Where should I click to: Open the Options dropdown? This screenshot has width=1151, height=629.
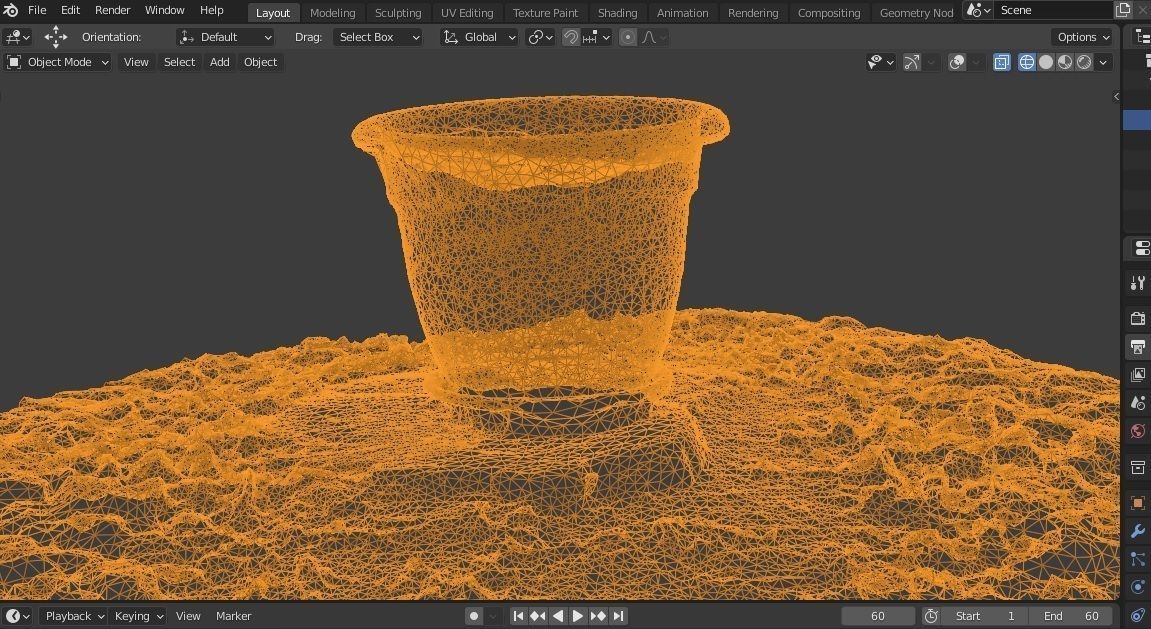[x=1083, y=37]
